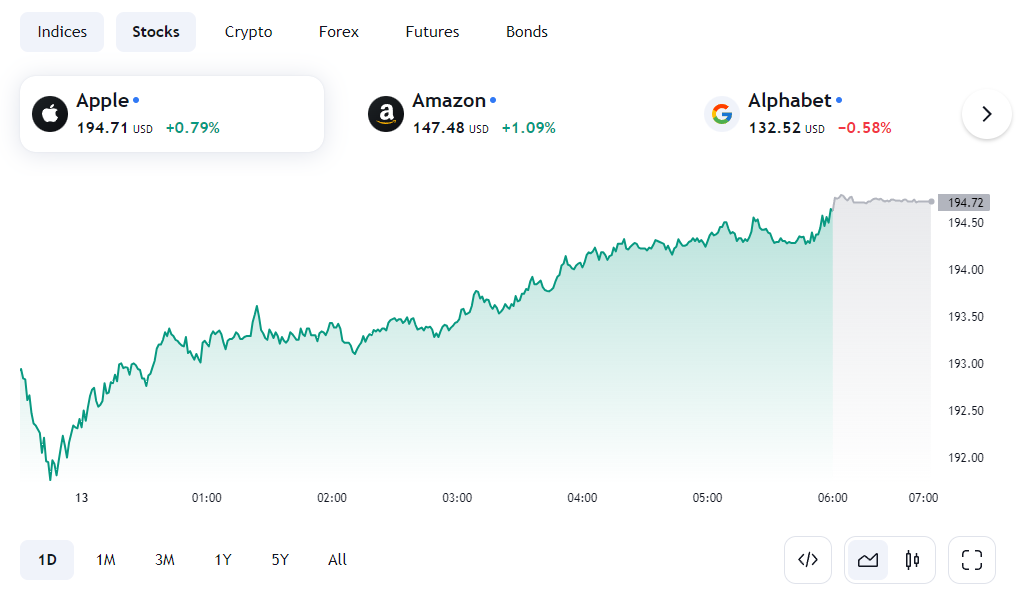Select the Stocks tab
Viewport: 1018px width, 606px height.
[156, 32]
